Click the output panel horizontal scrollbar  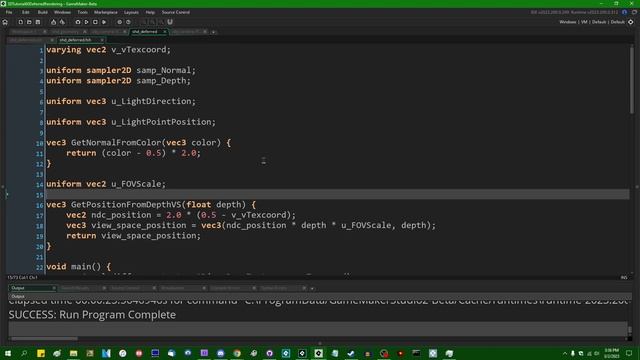coord(44,338)
